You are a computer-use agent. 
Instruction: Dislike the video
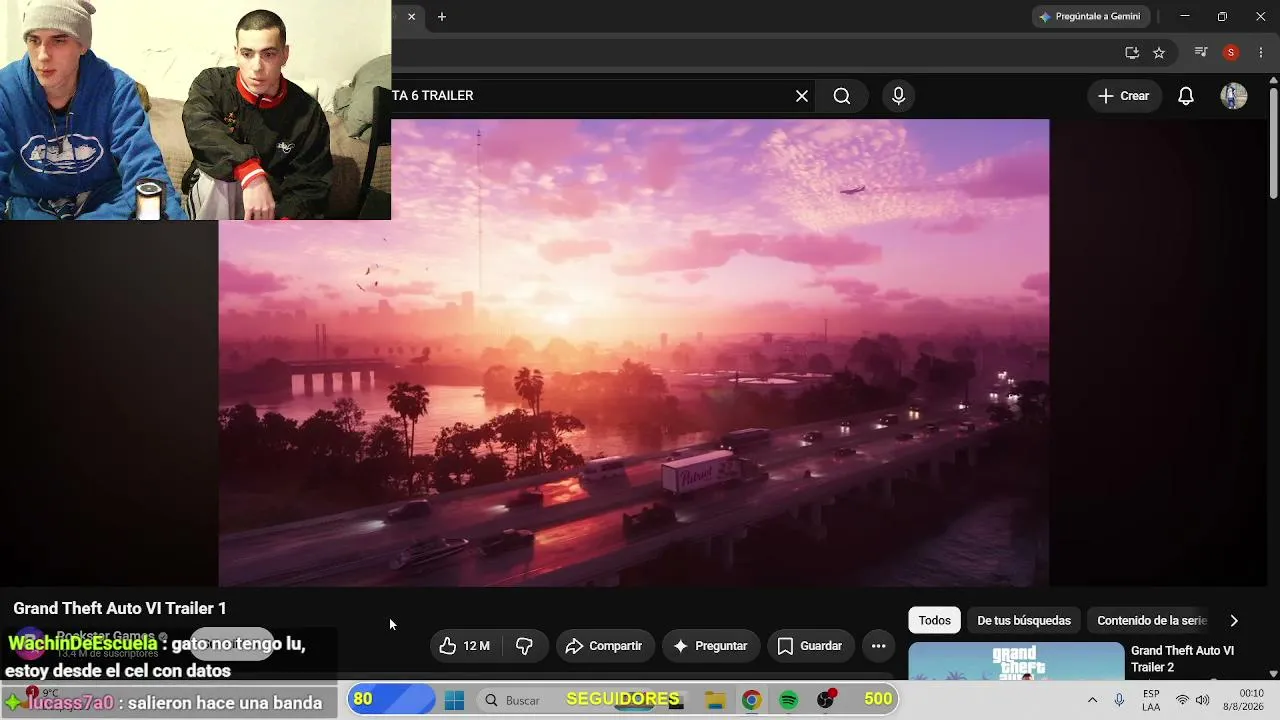[524, 646]
